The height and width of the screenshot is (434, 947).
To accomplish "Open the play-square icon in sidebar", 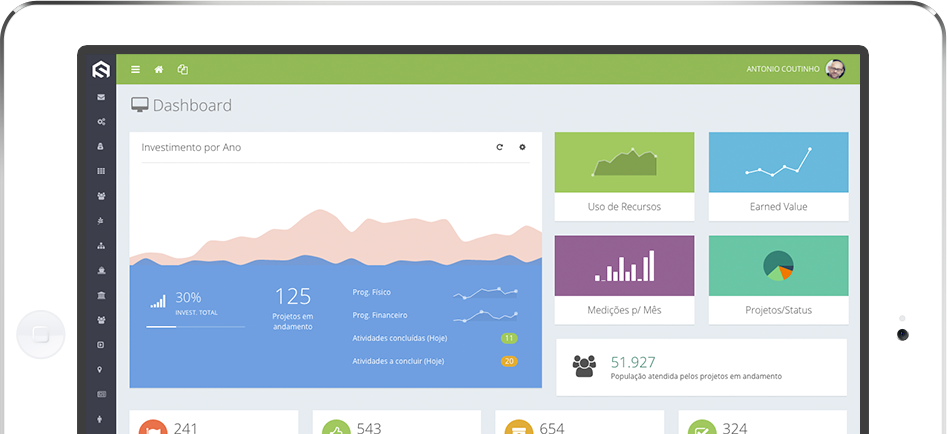I will click(x=101, y=345).
